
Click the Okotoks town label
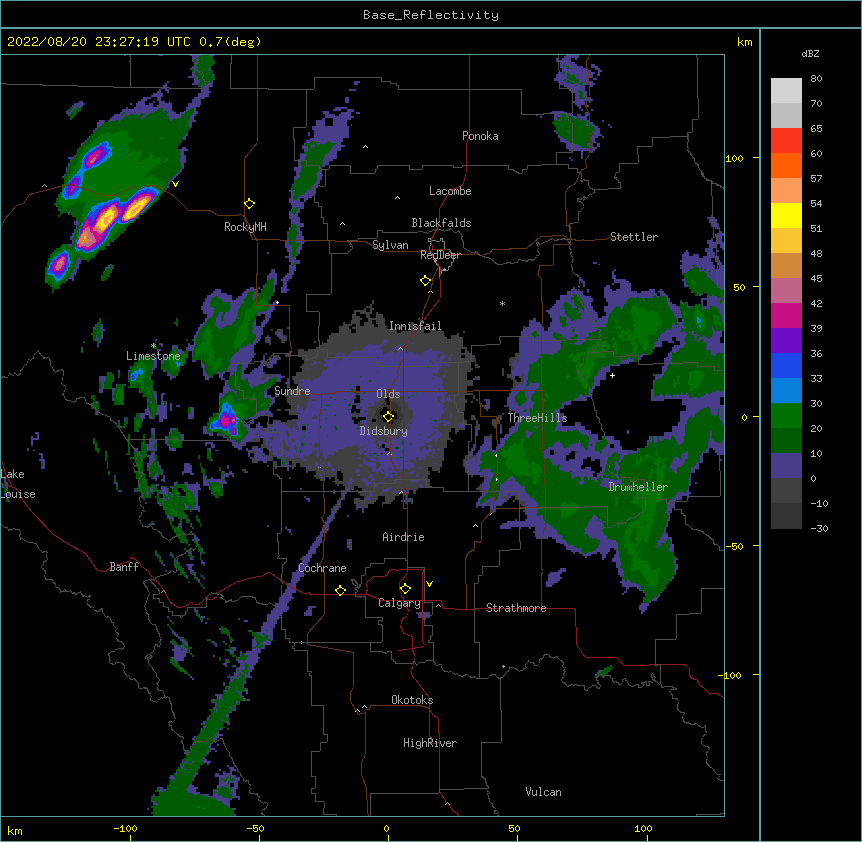tap(412, 700)
